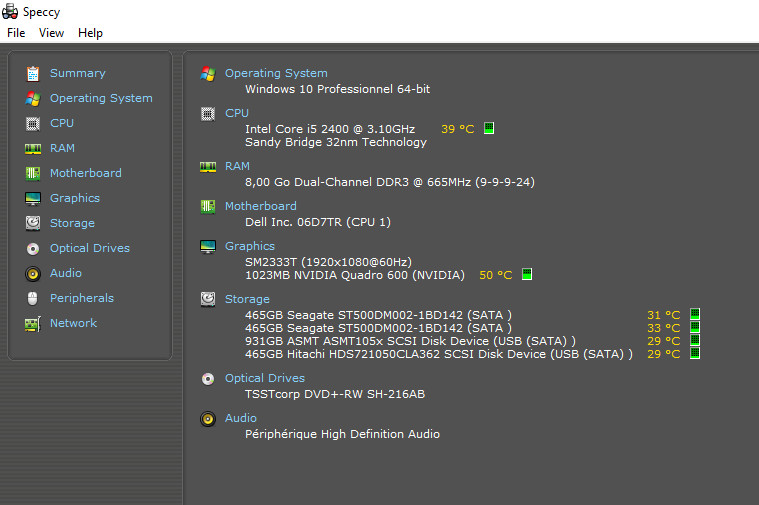The height and width of the screenshot is (505, 759).
Task: Click the CPU chip icon in sidebar
Action: (33, 123)
